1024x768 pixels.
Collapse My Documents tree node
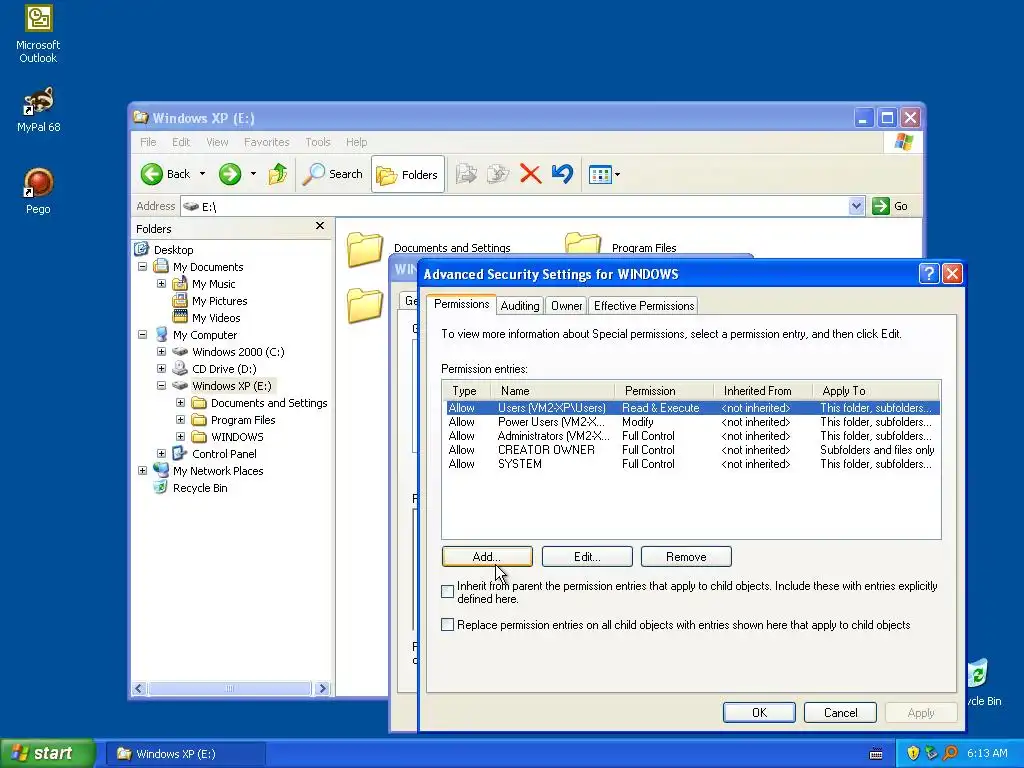[x=142, y=267]
